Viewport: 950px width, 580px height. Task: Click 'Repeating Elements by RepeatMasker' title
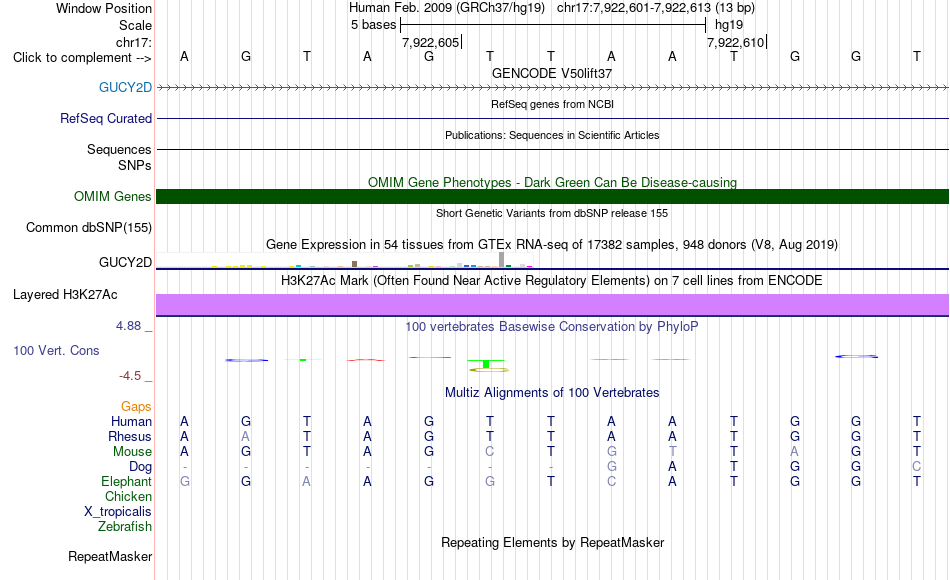click(553, 542)
